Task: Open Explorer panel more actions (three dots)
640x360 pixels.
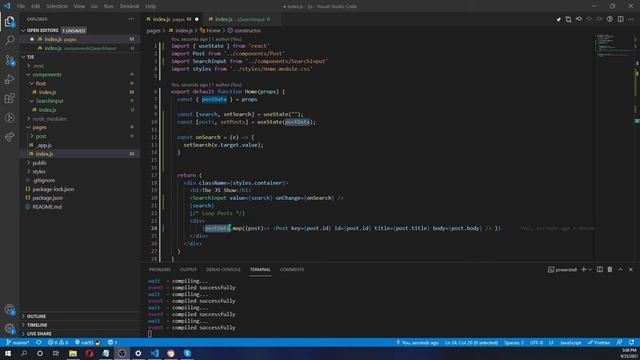Action: tap(131, 19)
